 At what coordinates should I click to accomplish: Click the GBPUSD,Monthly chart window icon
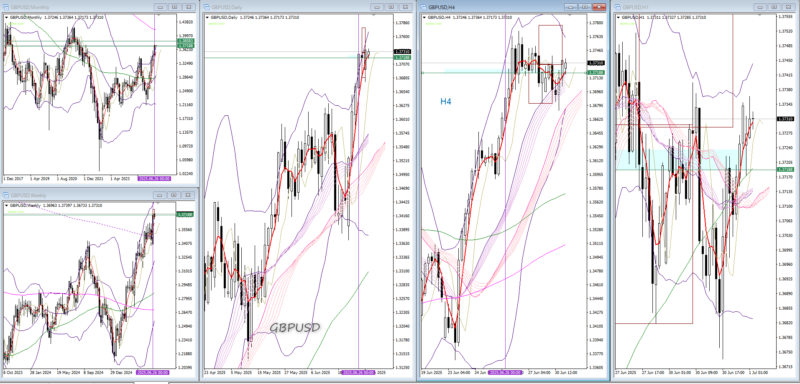(6, 7)
